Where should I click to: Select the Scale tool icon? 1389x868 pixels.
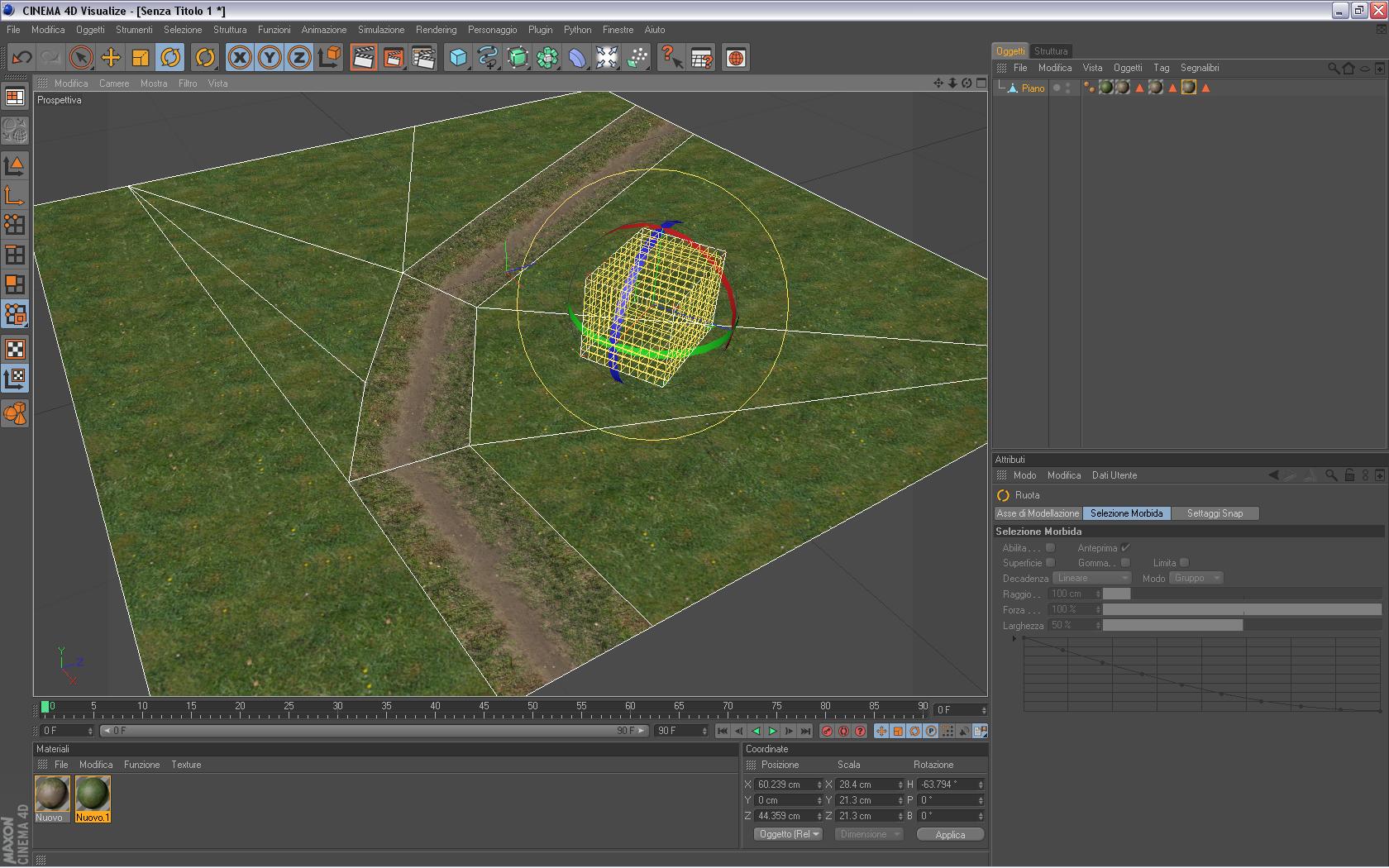tap(141, 58)
